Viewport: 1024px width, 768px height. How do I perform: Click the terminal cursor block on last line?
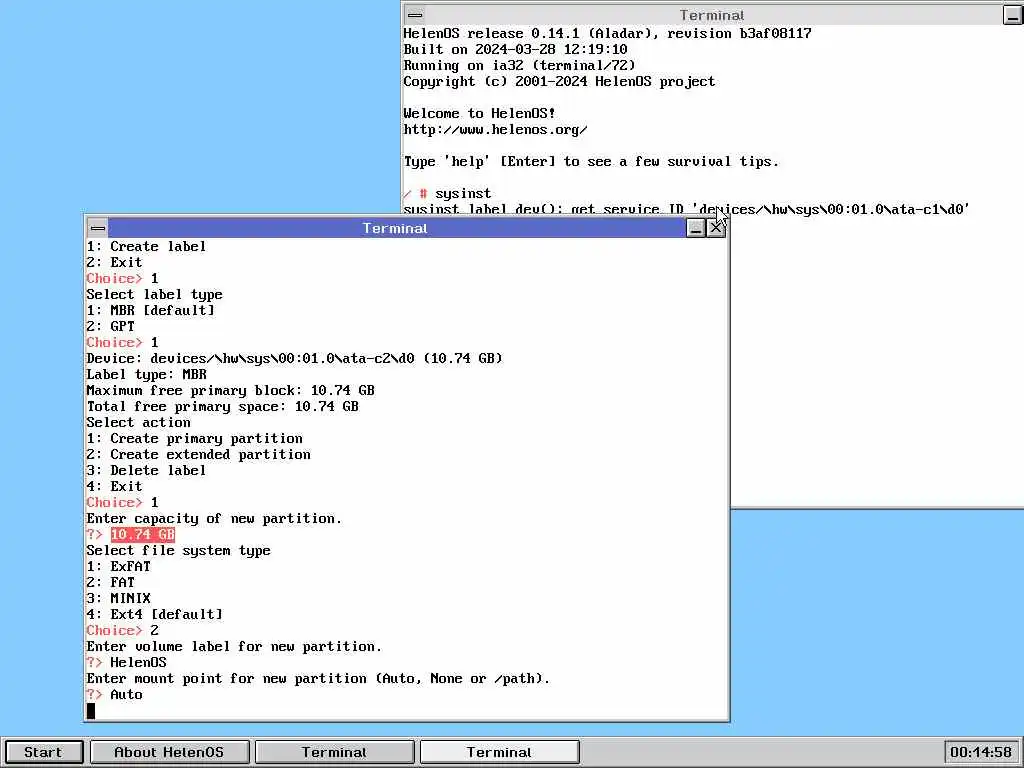tap(91, 711)
